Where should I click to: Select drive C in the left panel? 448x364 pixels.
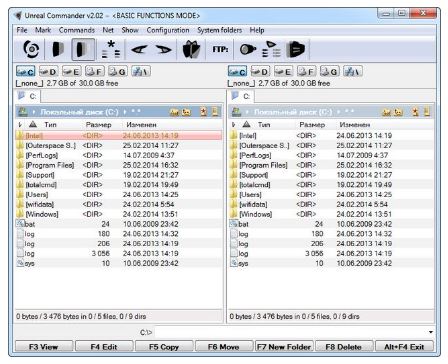(25, 71)
